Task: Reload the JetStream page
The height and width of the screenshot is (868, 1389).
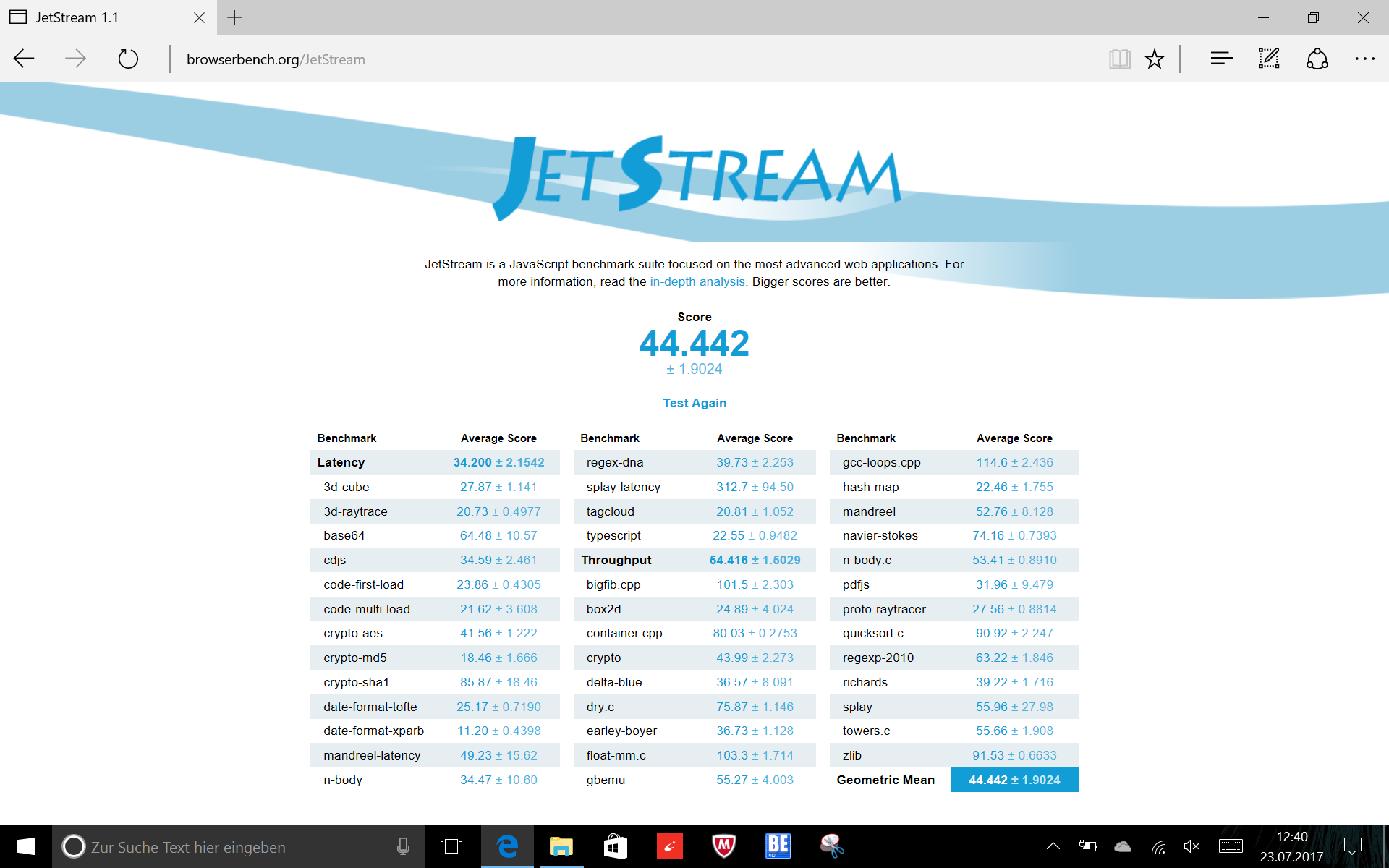Action: (128, 59)
